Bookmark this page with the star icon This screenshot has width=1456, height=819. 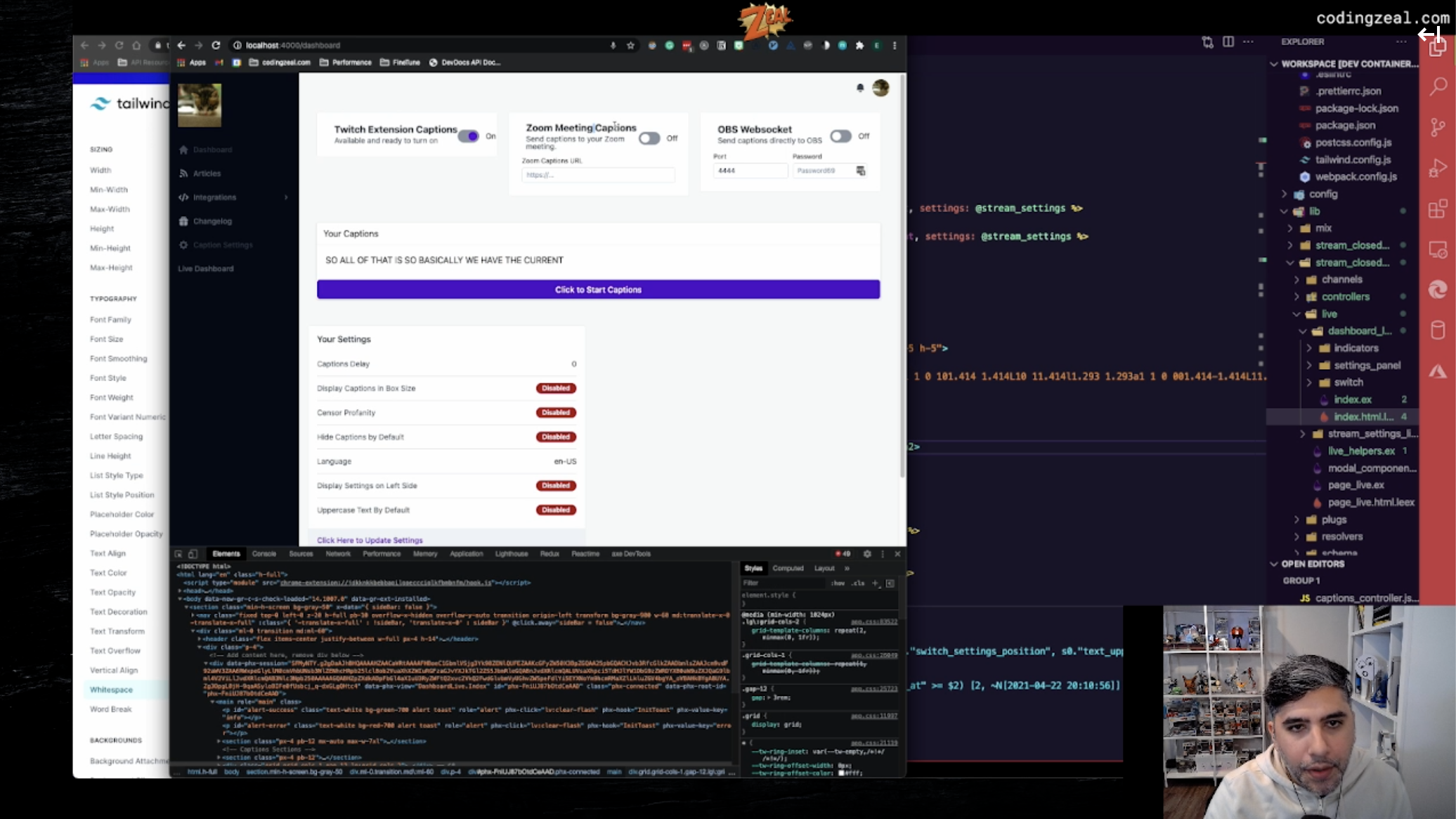coord(630,45)
